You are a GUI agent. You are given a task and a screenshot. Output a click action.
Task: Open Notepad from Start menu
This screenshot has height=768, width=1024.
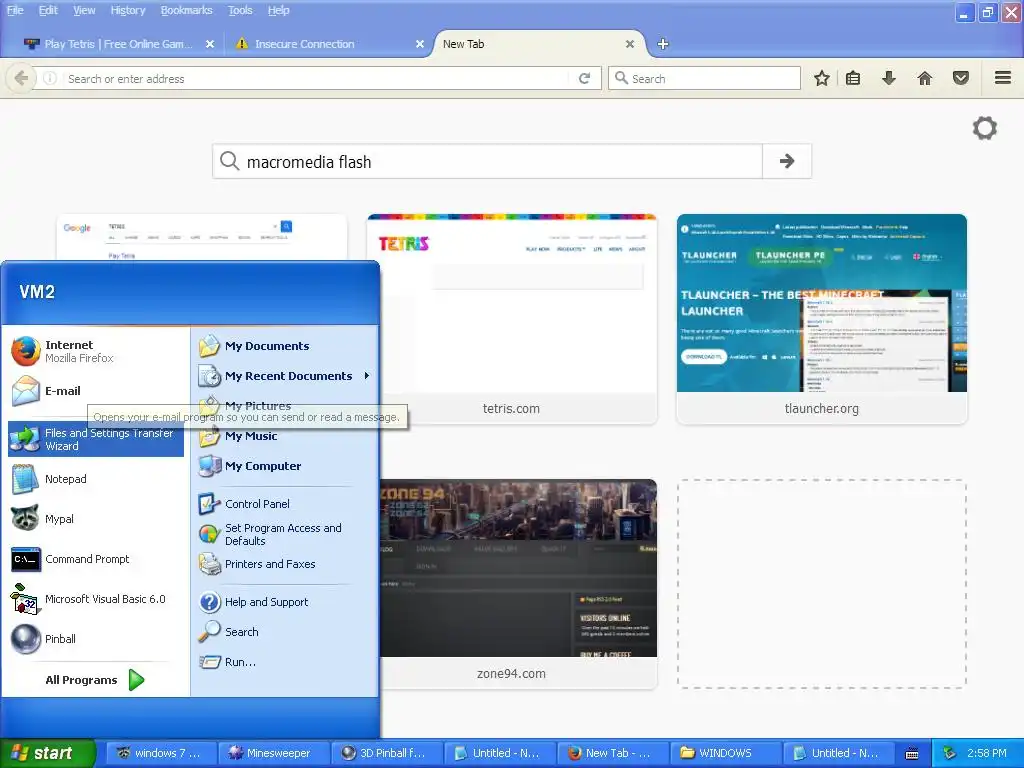point(95,479)
